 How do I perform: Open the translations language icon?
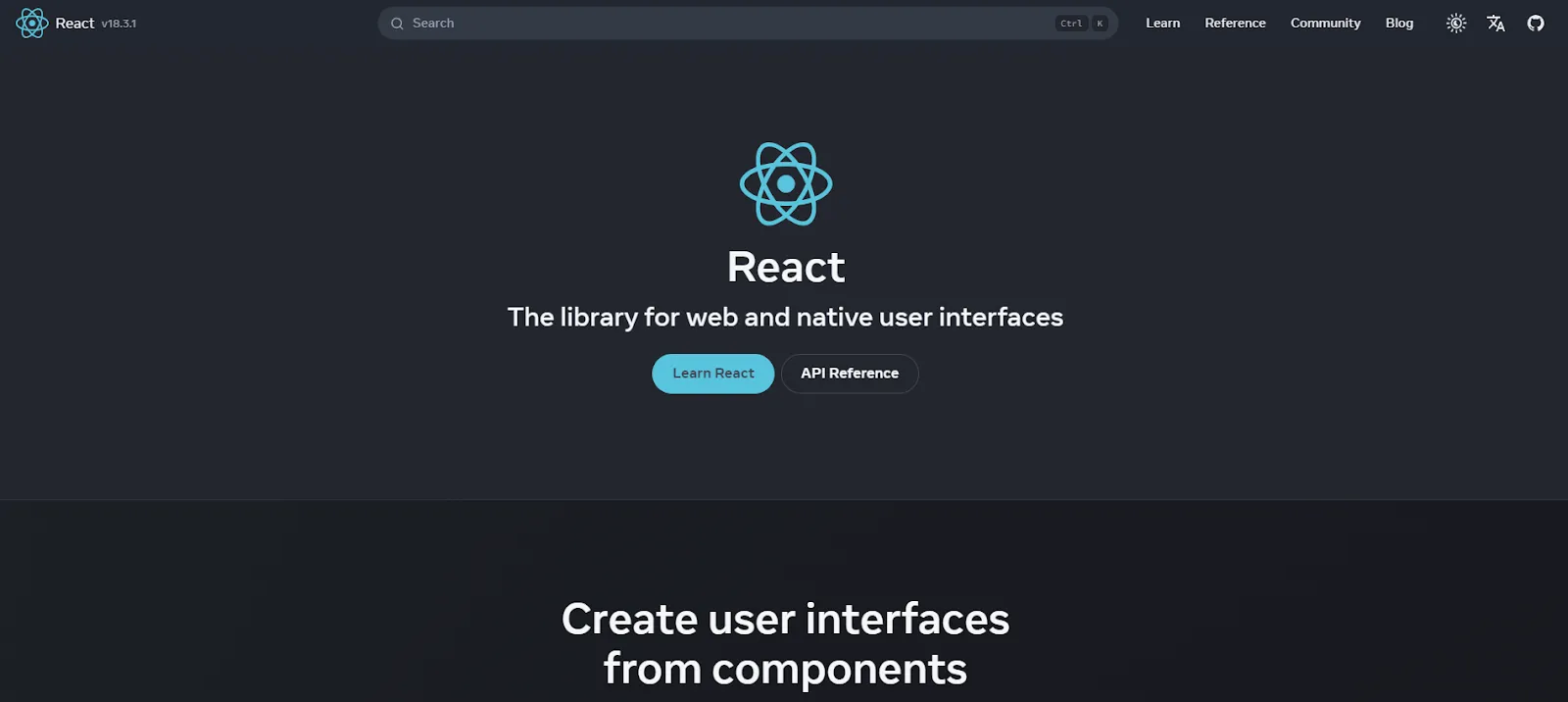pos(1495,24)
